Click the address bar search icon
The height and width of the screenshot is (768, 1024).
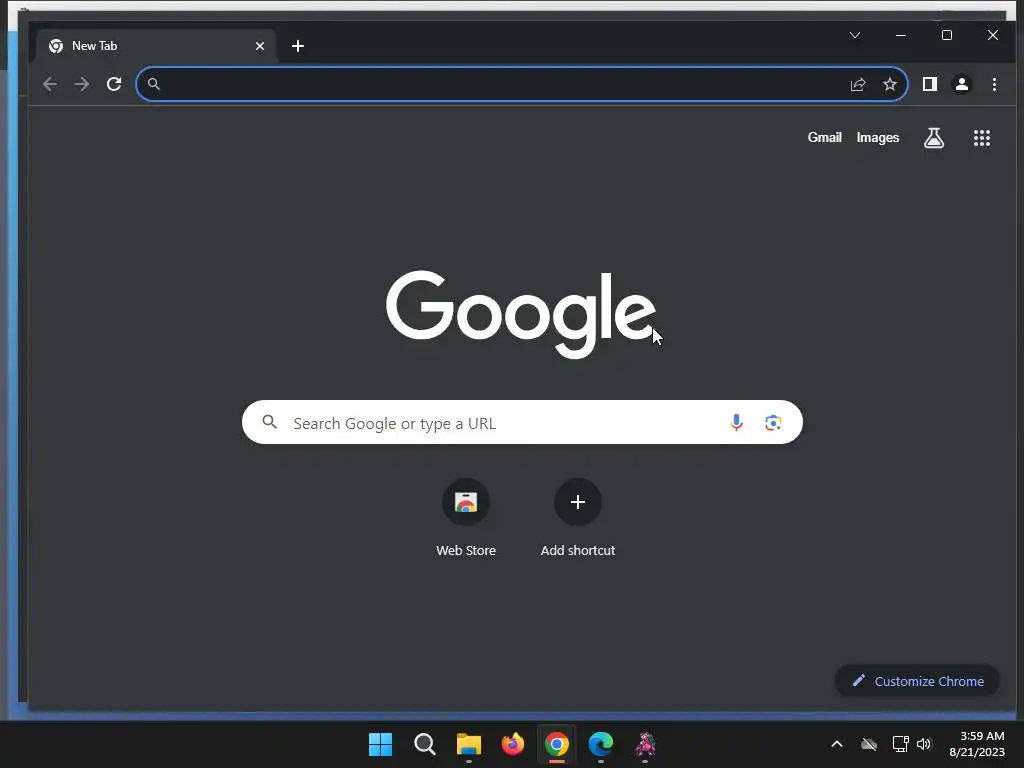(153, 84)
